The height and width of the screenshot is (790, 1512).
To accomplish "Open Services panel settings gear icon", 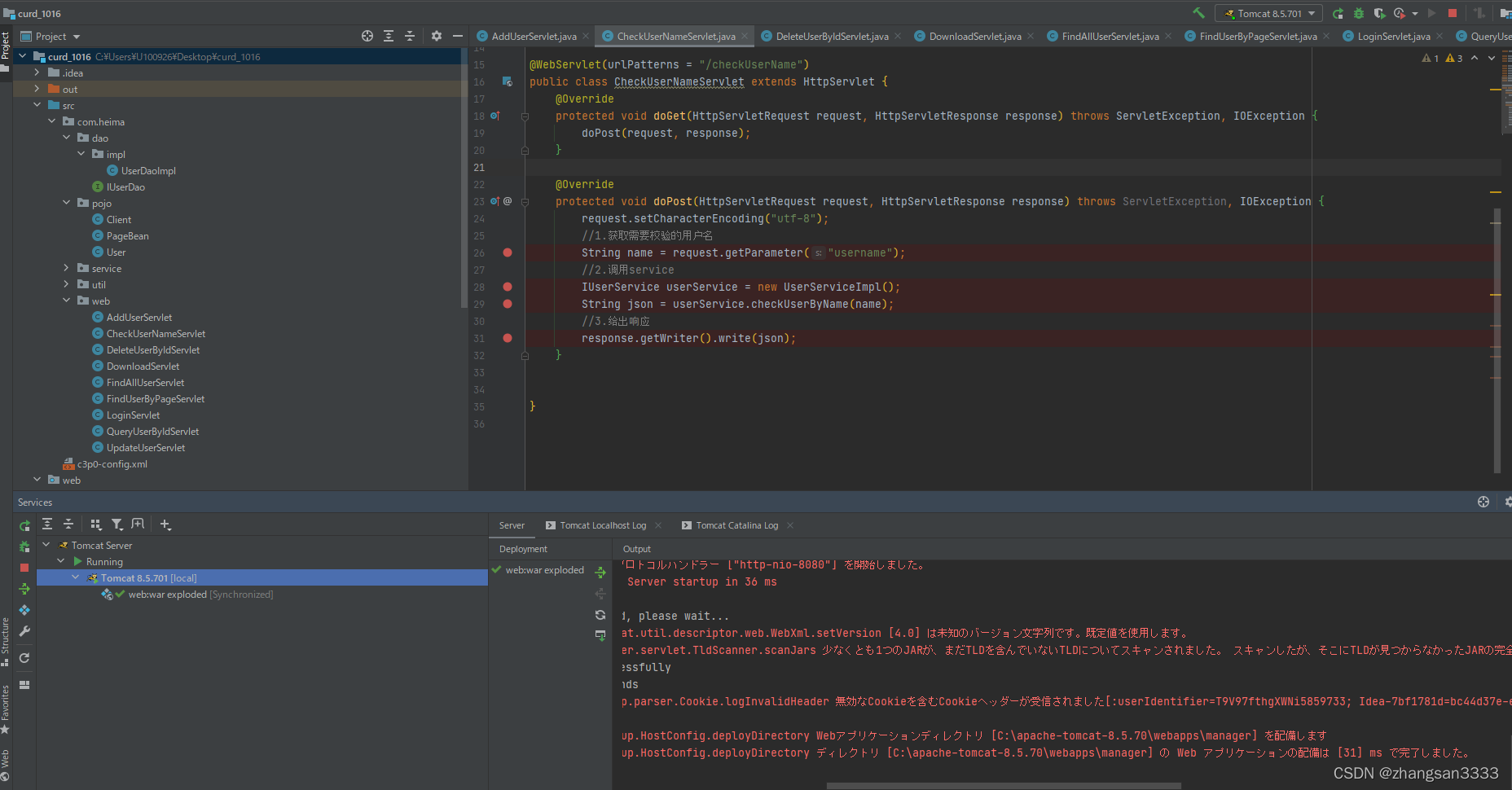I will (1508, 502).
